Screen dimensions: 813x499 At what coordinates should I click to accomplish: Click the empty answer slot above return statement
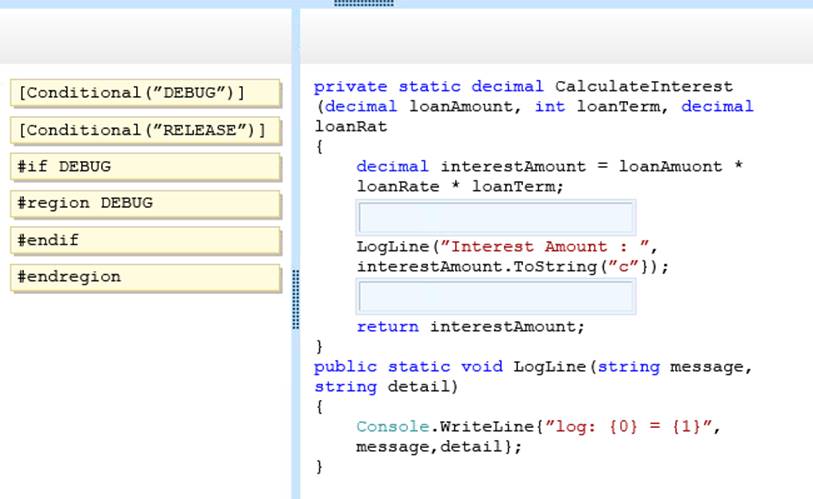496,297
